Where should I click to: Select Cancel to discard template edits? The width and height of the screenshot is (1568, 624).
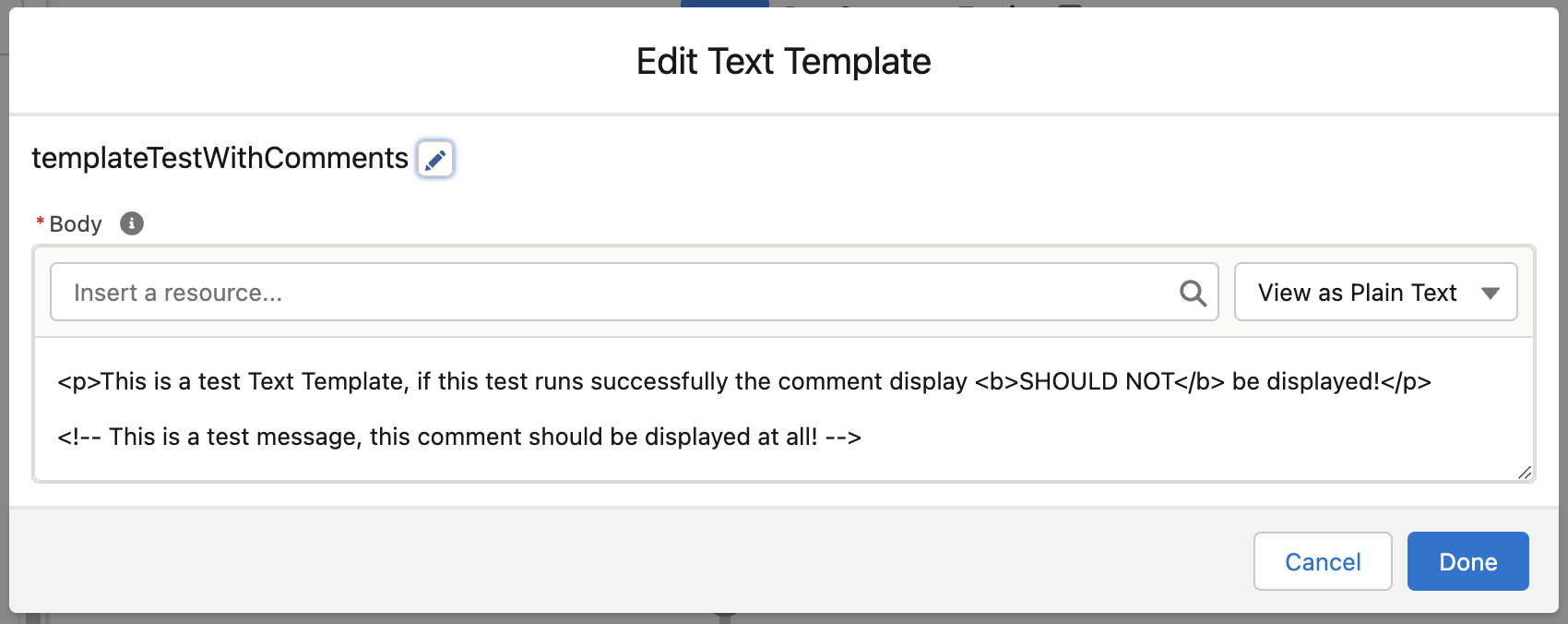pyautogui.click(x=1323, y=561)
